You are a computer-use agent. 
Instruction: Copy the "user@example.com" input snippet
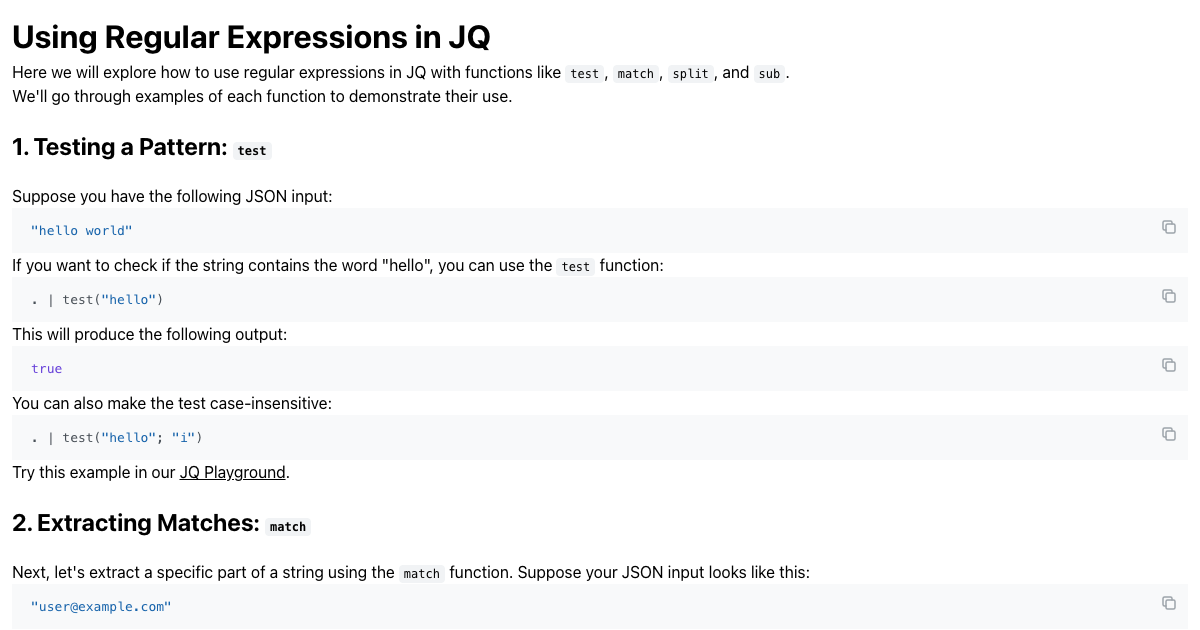click(1168, 603)
